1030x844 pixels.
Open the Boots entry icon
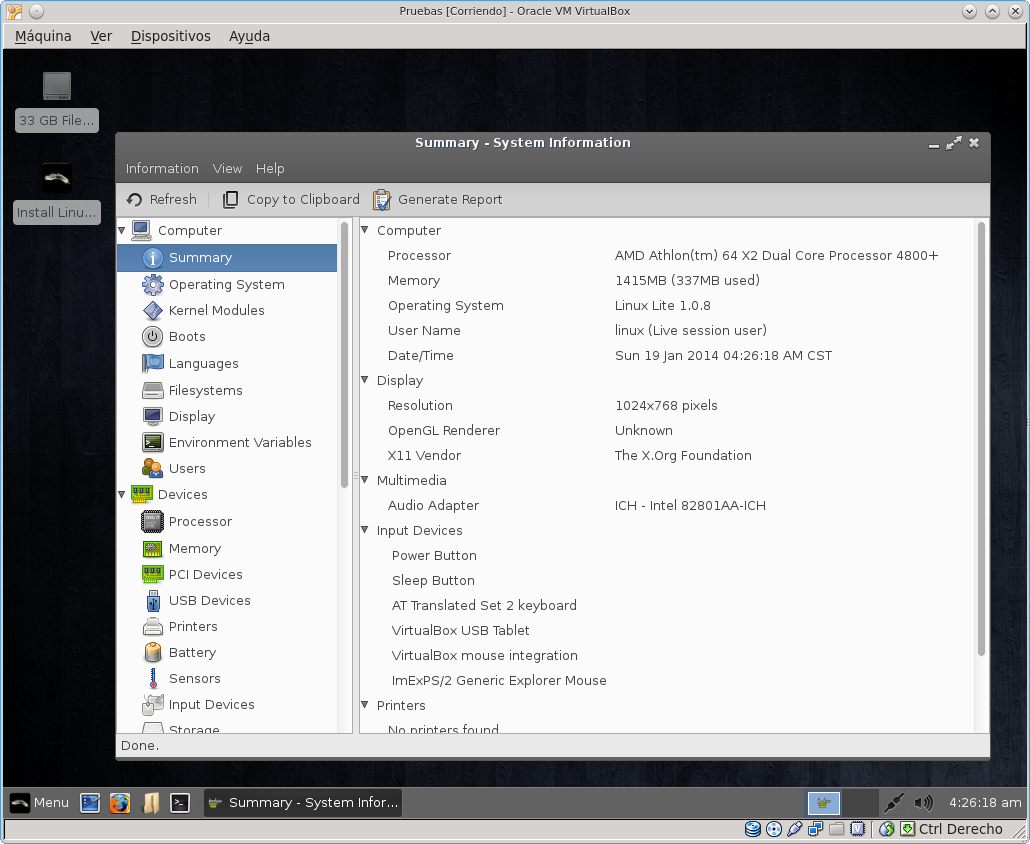tap(152, 337)
